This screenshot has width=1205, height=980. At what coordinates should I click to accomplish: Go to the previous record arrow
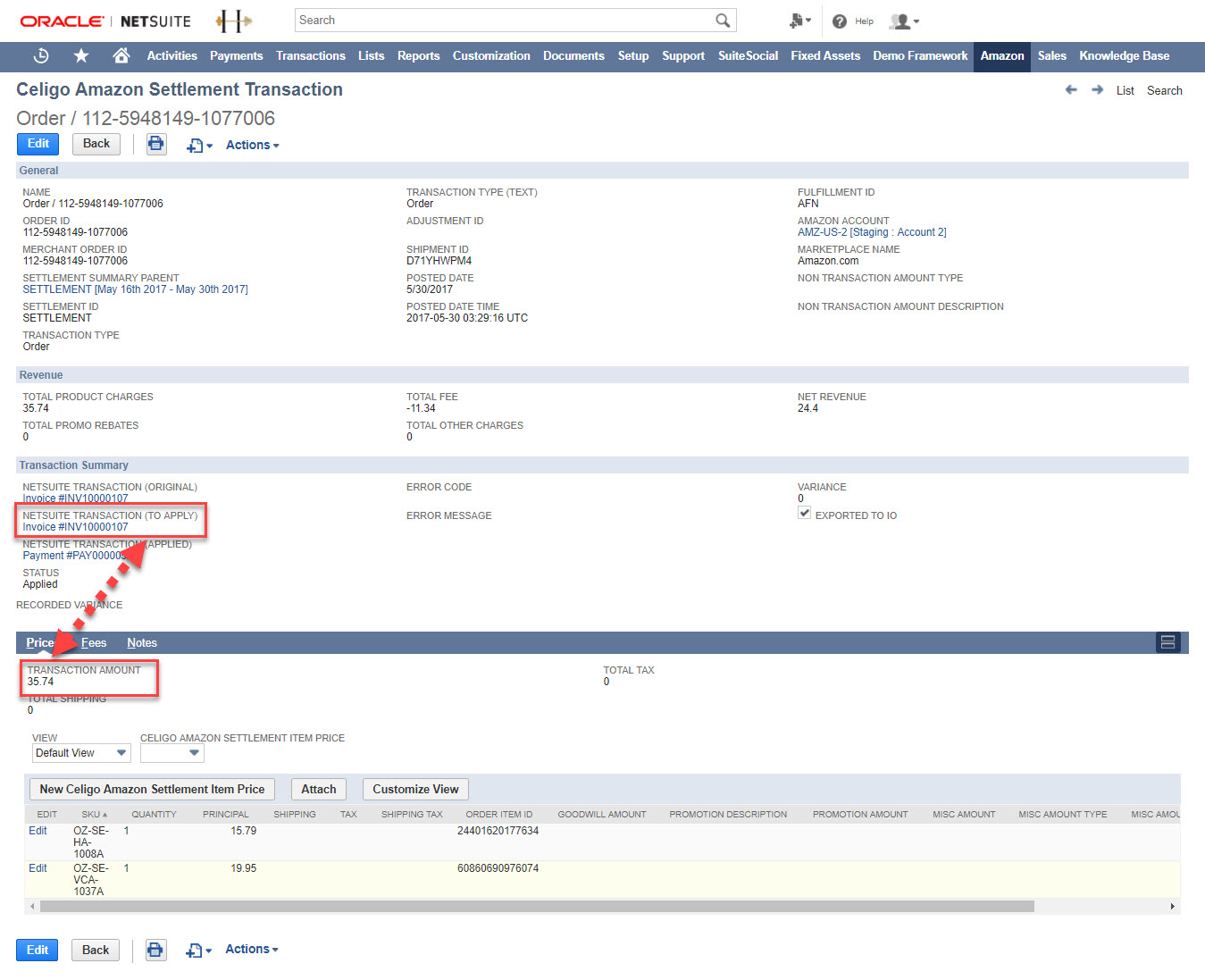tap(1071, 89)
